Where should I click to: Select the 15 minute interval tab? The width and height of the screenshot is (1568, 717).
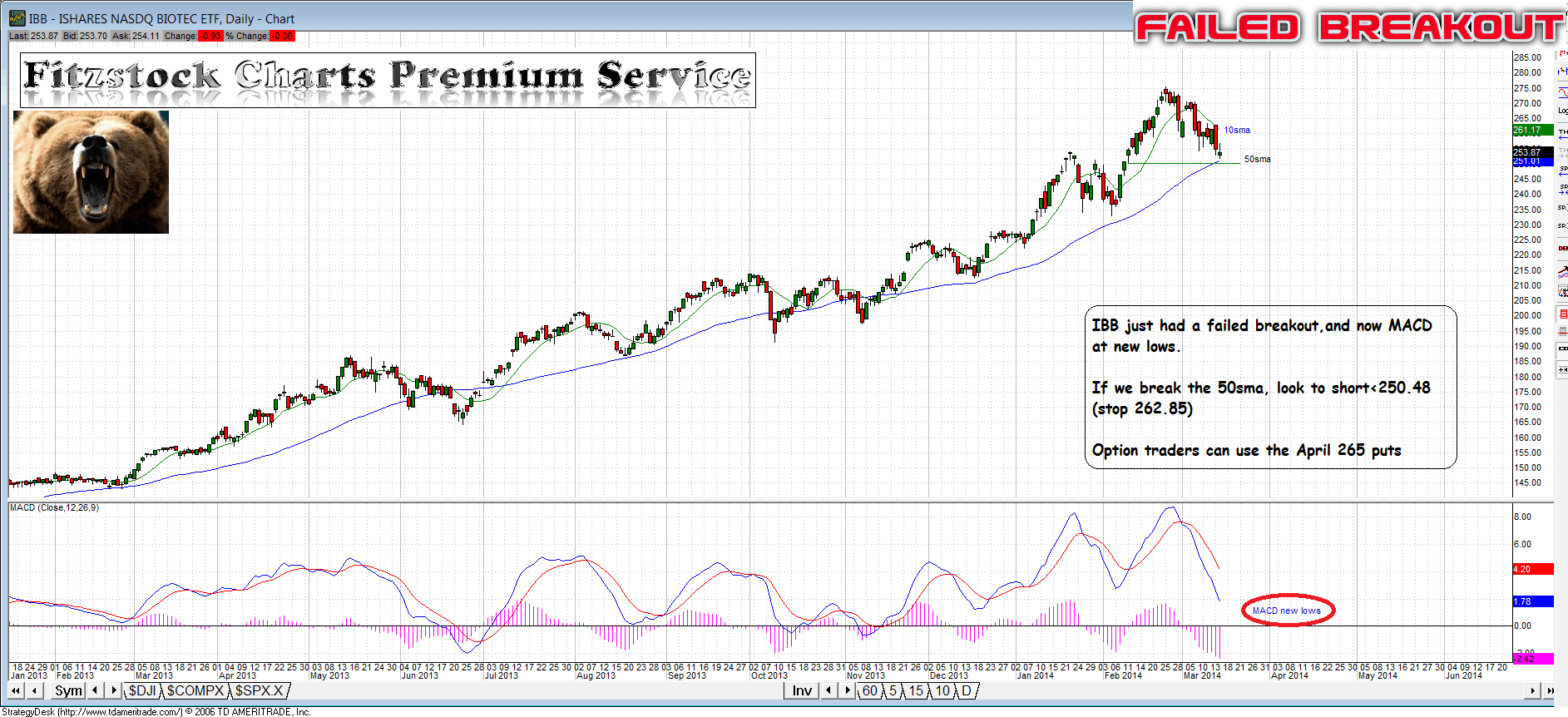click(916, 690)
